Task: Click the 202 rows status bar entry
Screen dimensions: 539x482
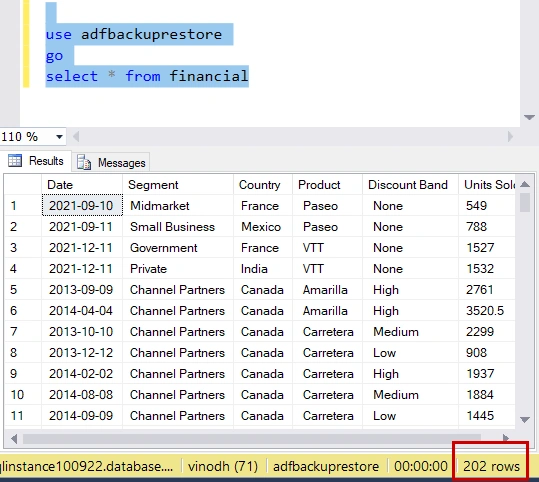Action: [491, 466]
